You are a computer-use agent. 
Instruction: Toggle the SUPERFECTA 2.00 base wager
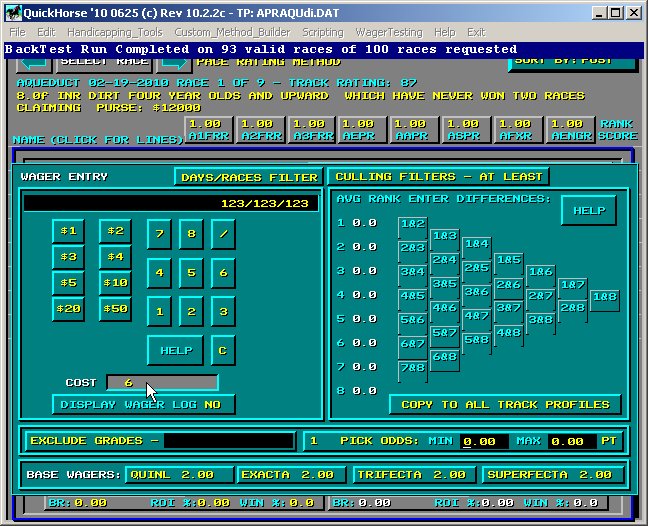coord(553,475)
